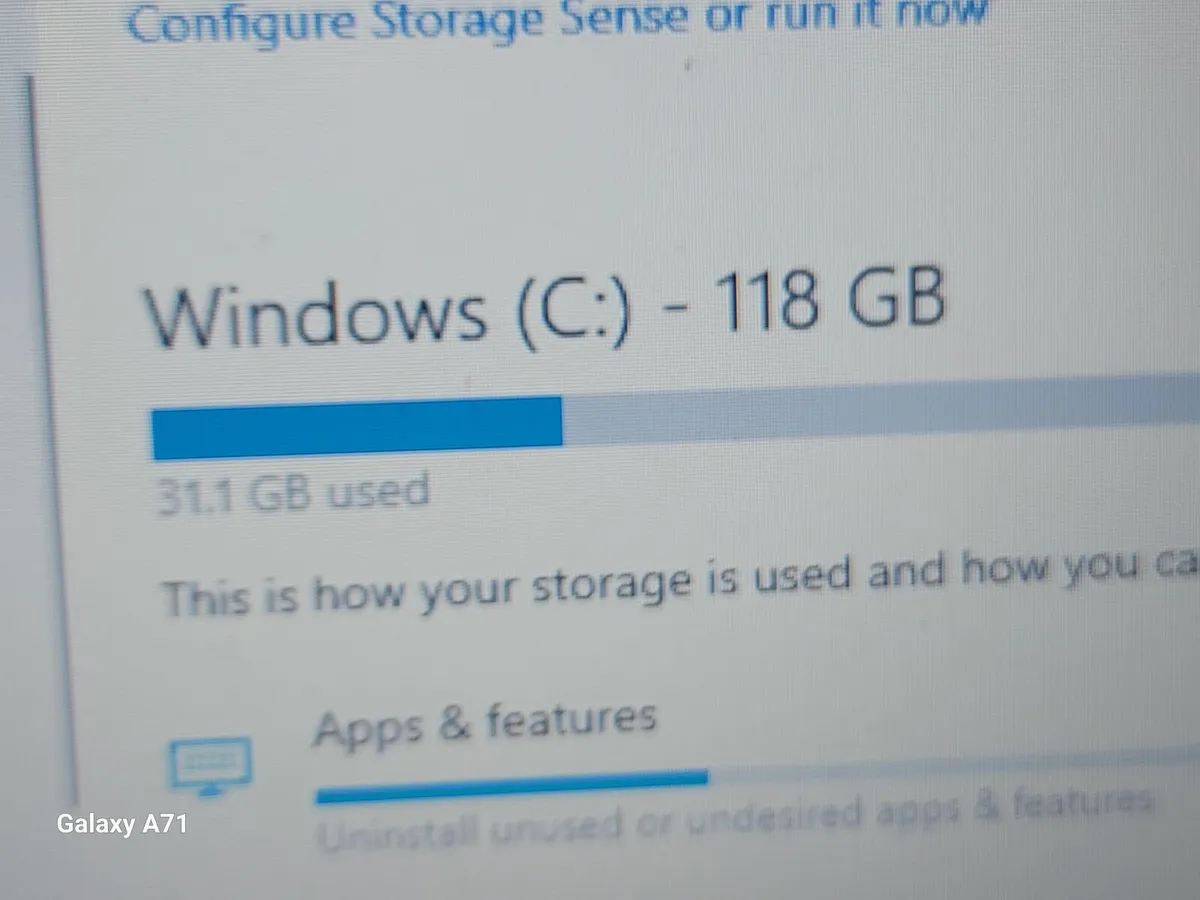Open the Apps & features category title
This screenshot has height=900, width=1200.
click(x=485, y=724)
